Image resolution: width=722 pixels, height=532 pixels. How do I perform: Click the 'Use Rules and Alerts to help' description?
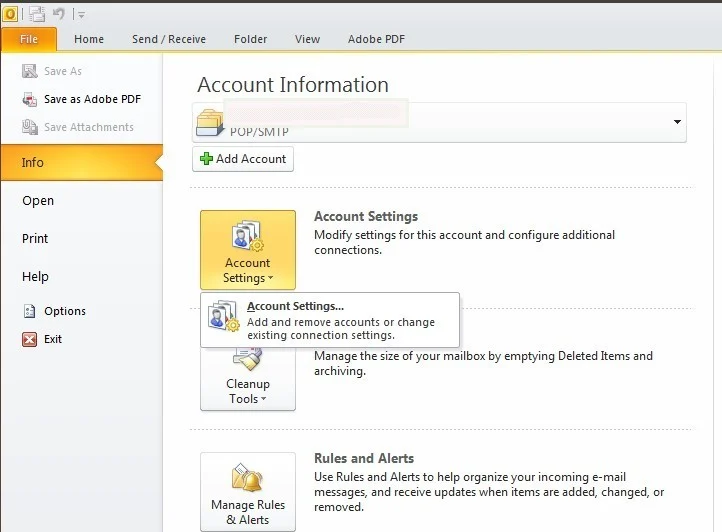pos(489,492)
